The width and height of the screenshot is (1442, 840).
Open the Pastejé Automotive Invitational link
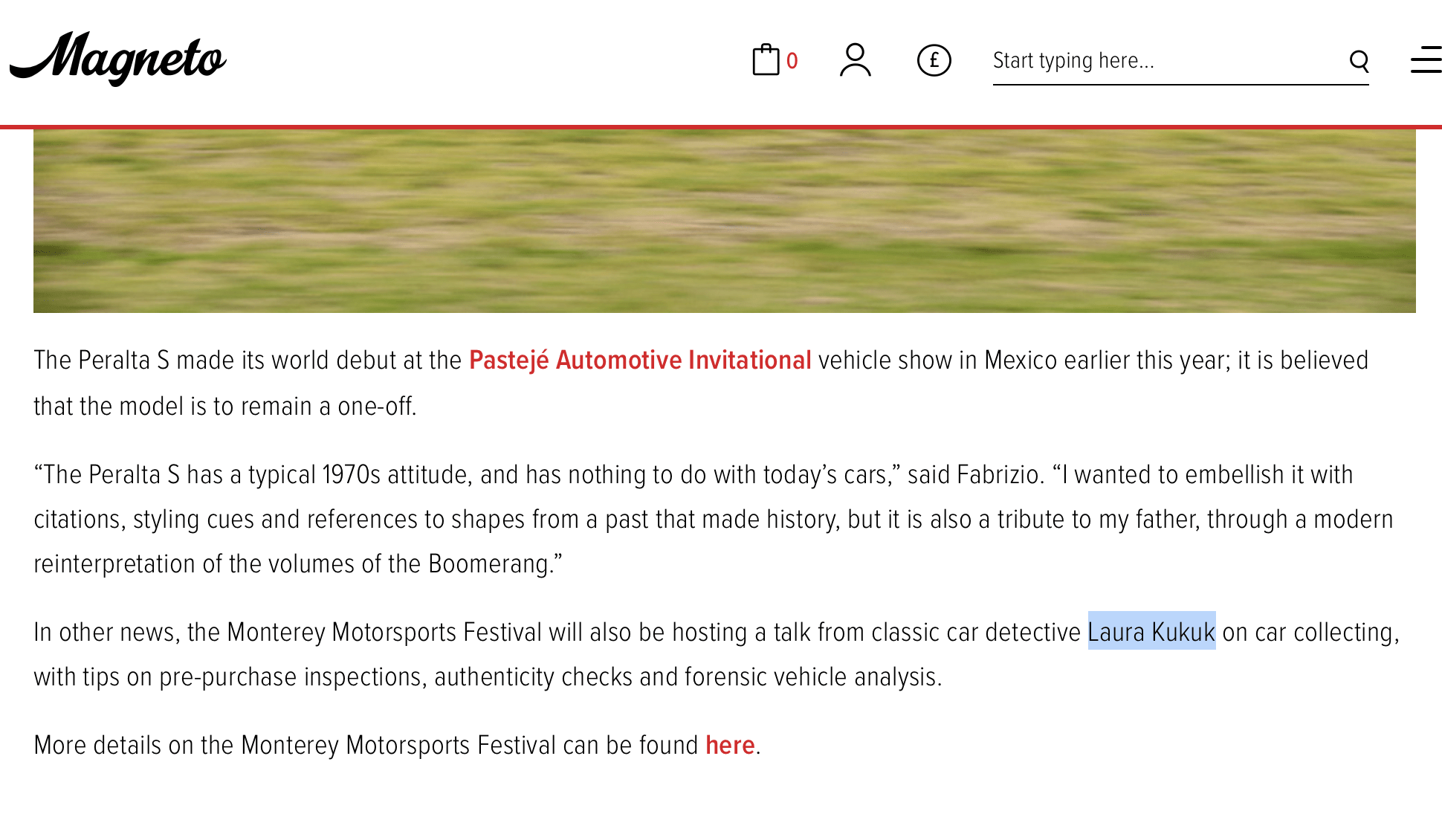[x=640, y=361]
